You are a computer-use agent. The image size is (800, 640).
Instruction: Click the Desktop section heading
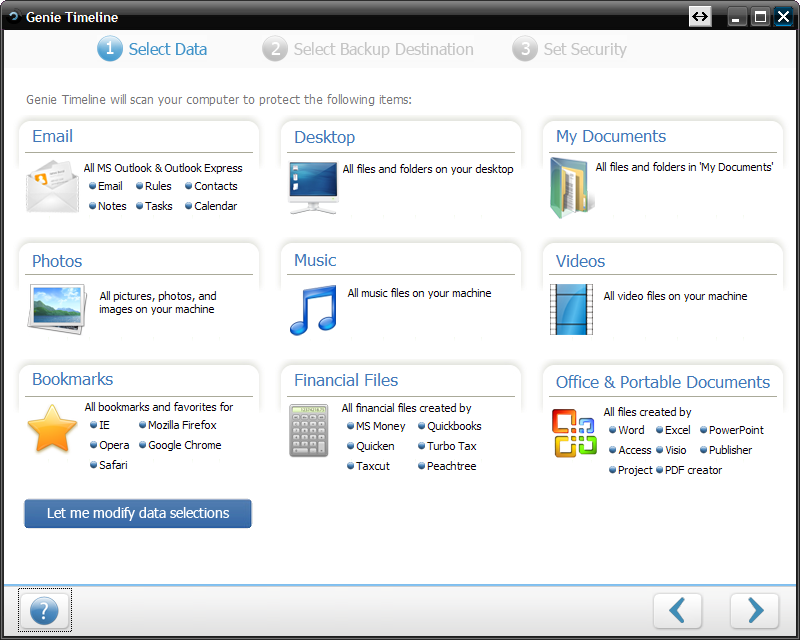(x=324, y=137)
